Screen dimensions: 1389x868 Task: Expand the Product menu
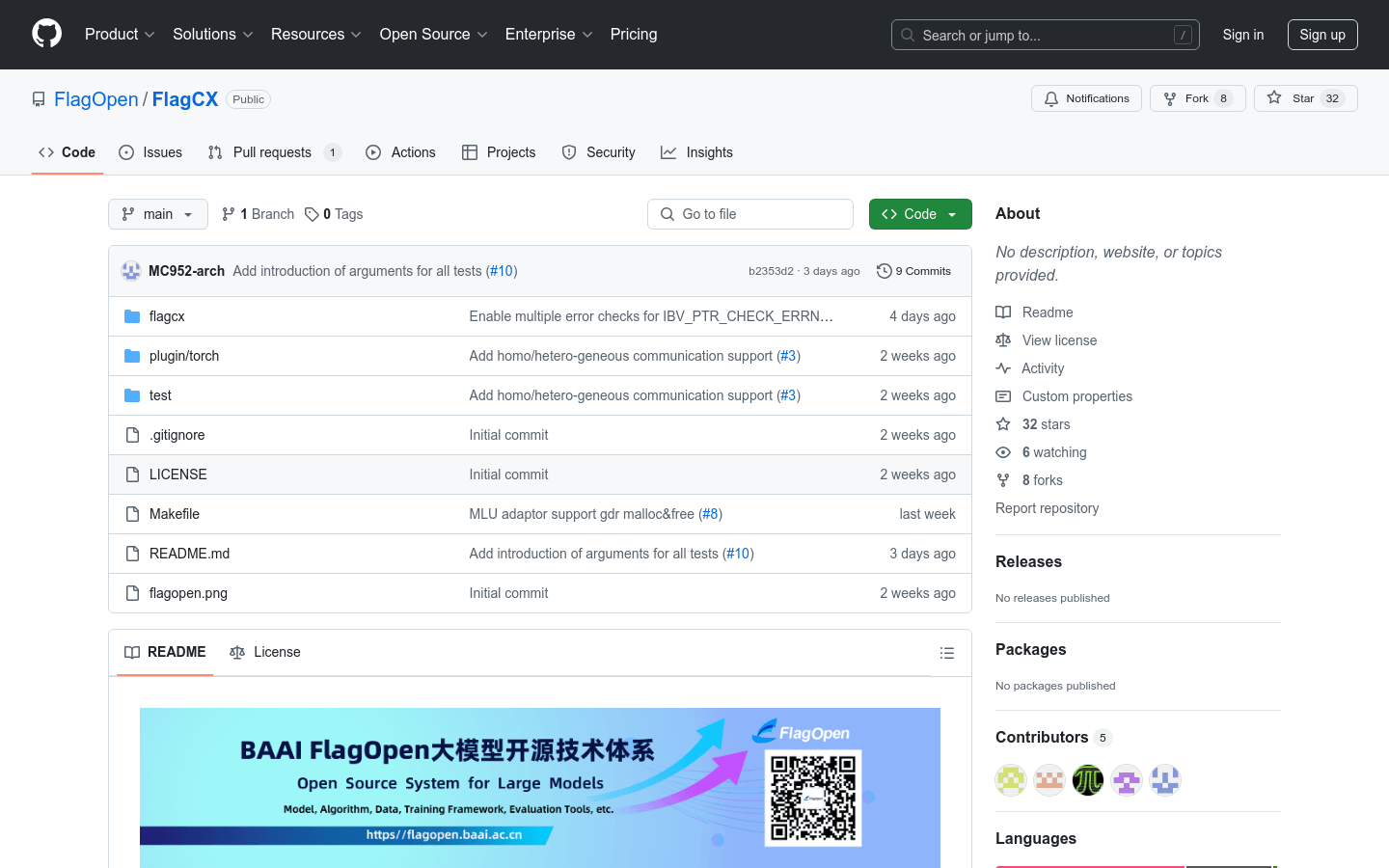120,35
